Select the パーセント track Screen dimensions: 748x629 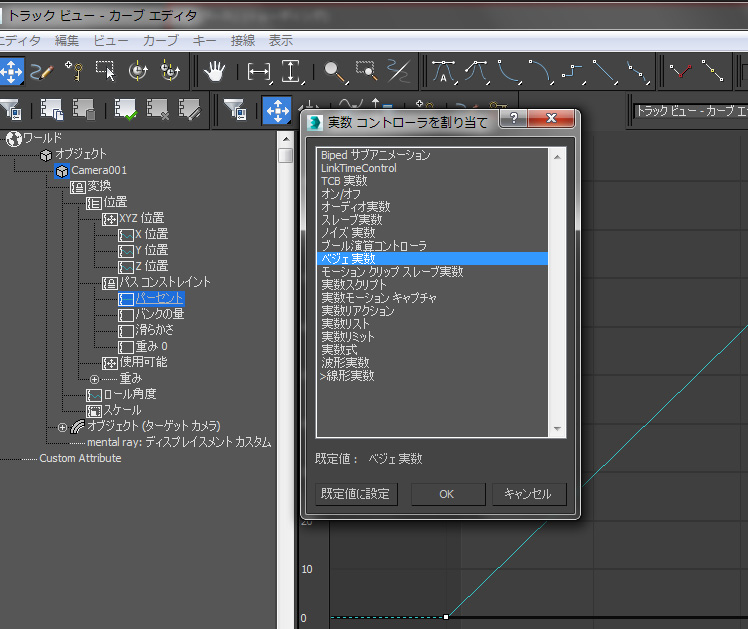[159, 299]
